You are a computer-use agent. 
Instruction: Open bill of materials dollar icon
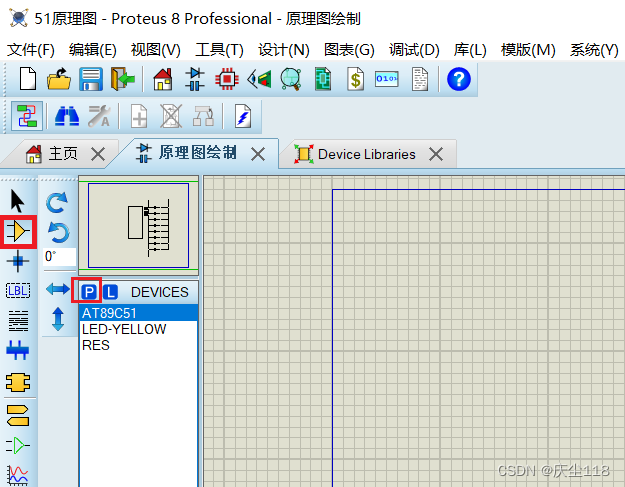pyautogui.click(x=355, y=79)
